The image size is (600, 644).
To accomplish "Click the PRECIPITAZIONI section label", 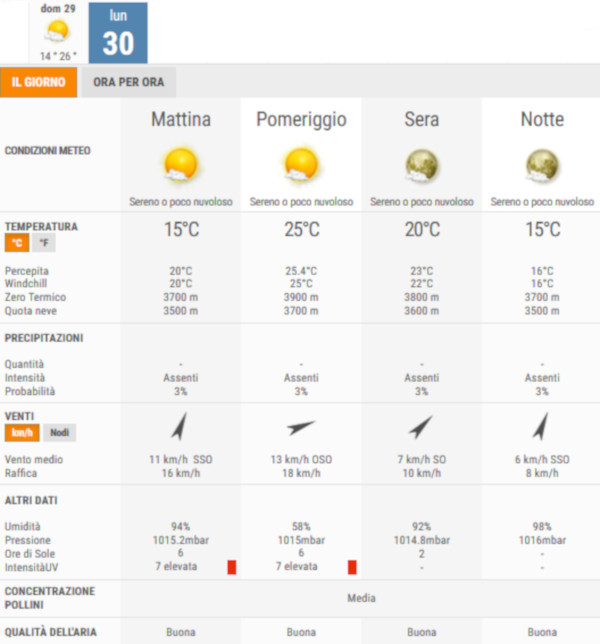I will (x=44, y=338).
